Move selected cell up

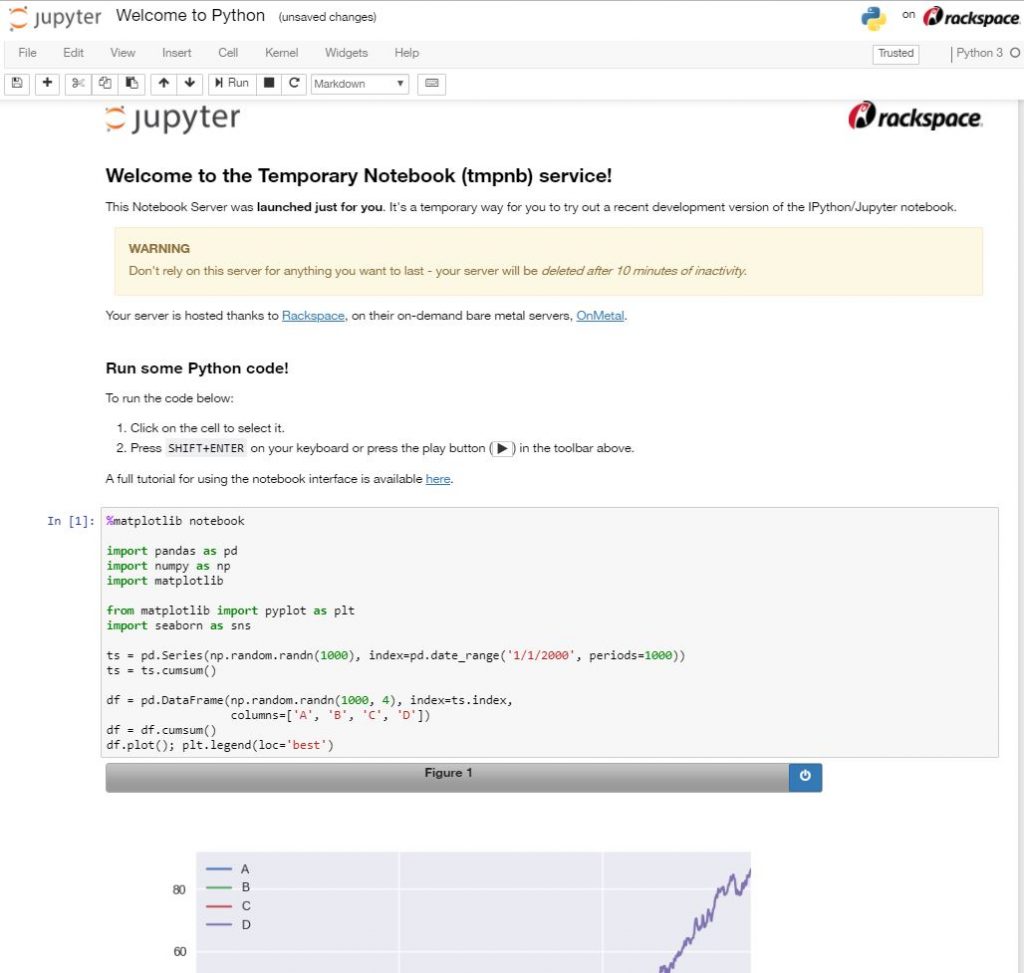(x=164, y=84)
